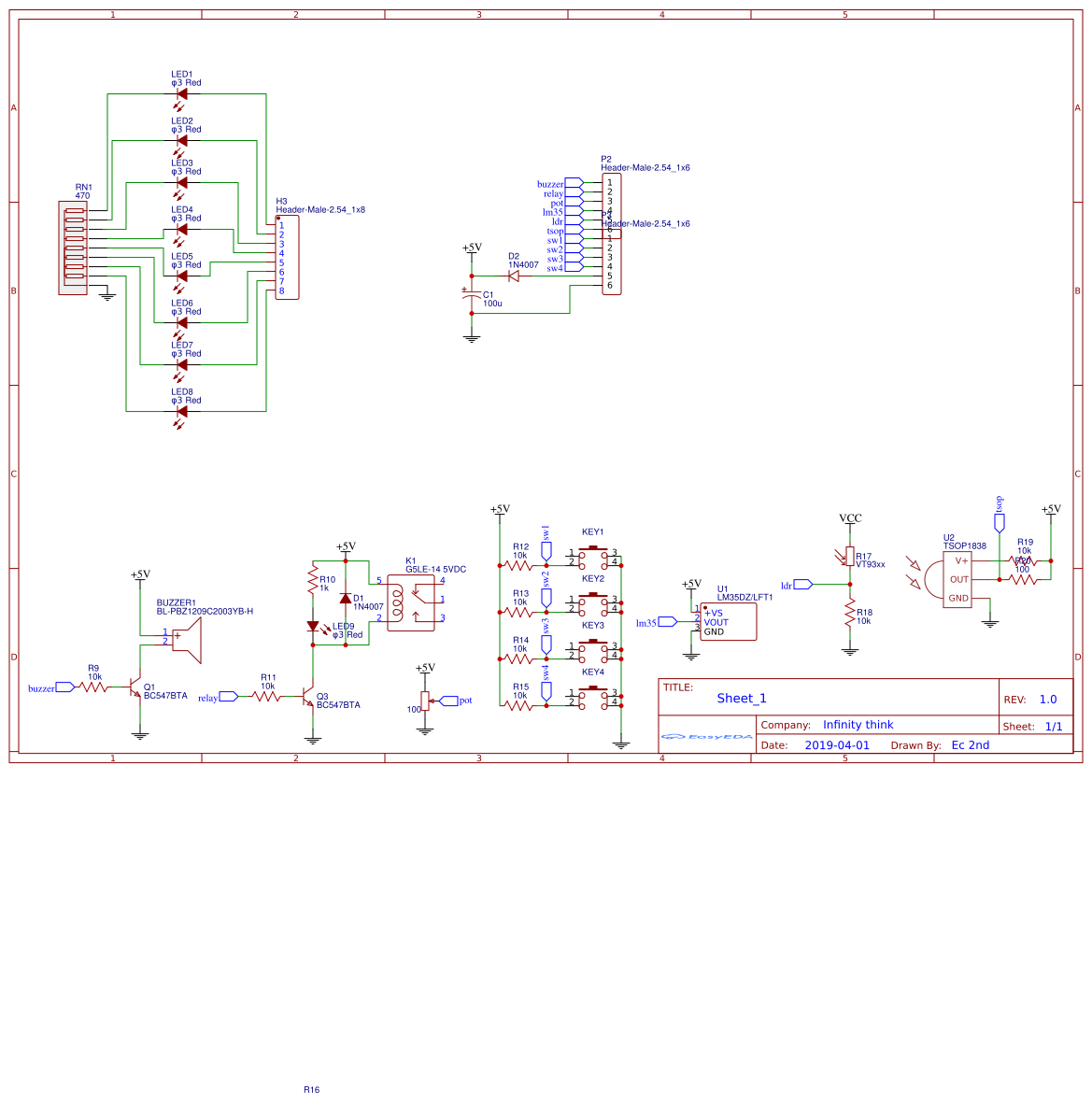Select the LED9 indicator symbol
This screenshot has width=1092, height=1104.
coord(313,628)
